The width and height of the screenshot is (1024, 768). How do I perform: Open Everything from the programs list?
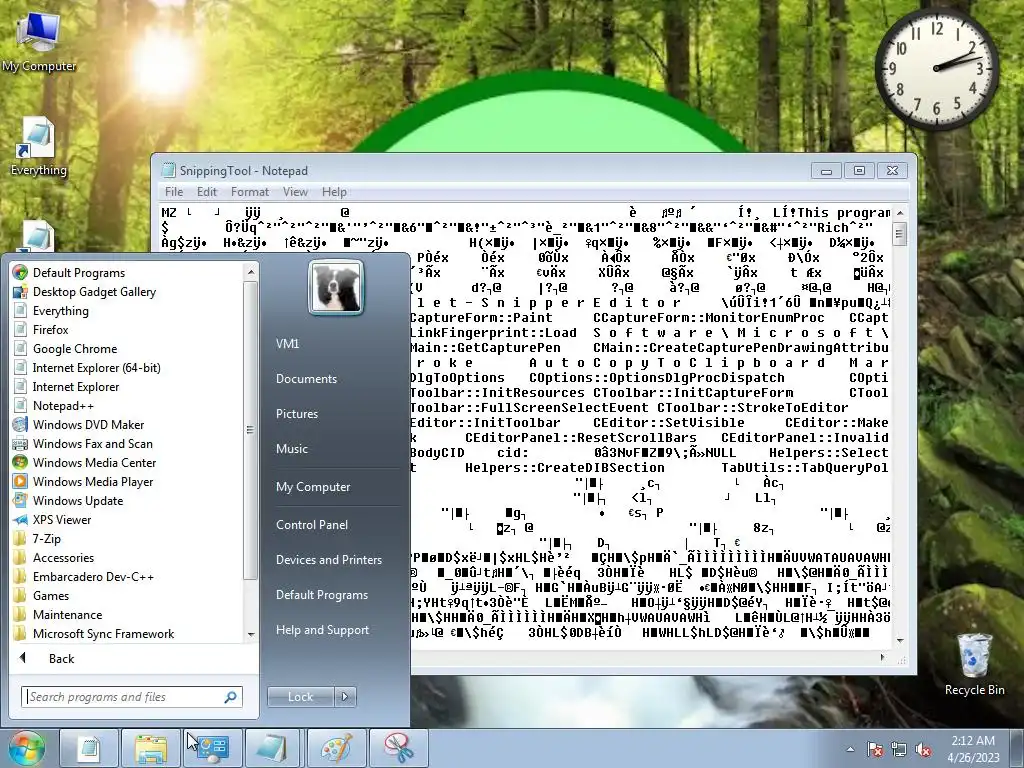tap(61, 311)
